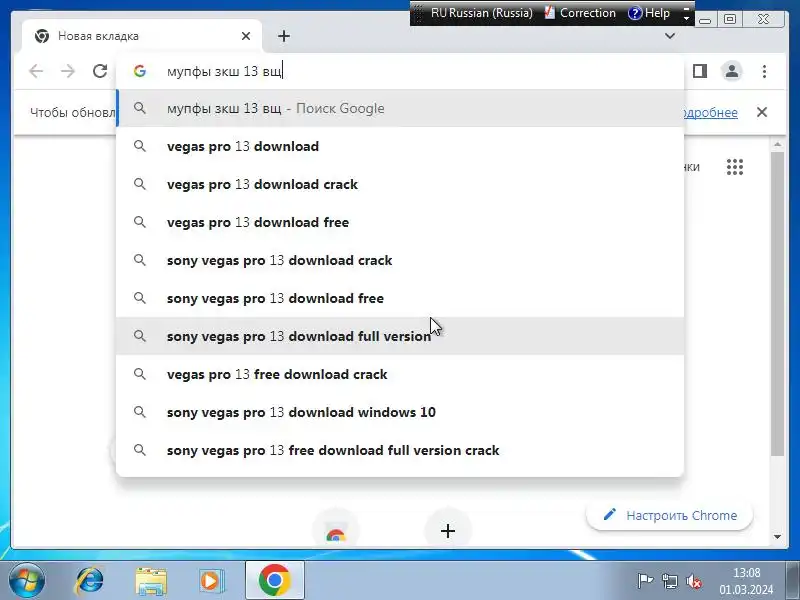Open a new tab with the plus icon

[284, 36]
